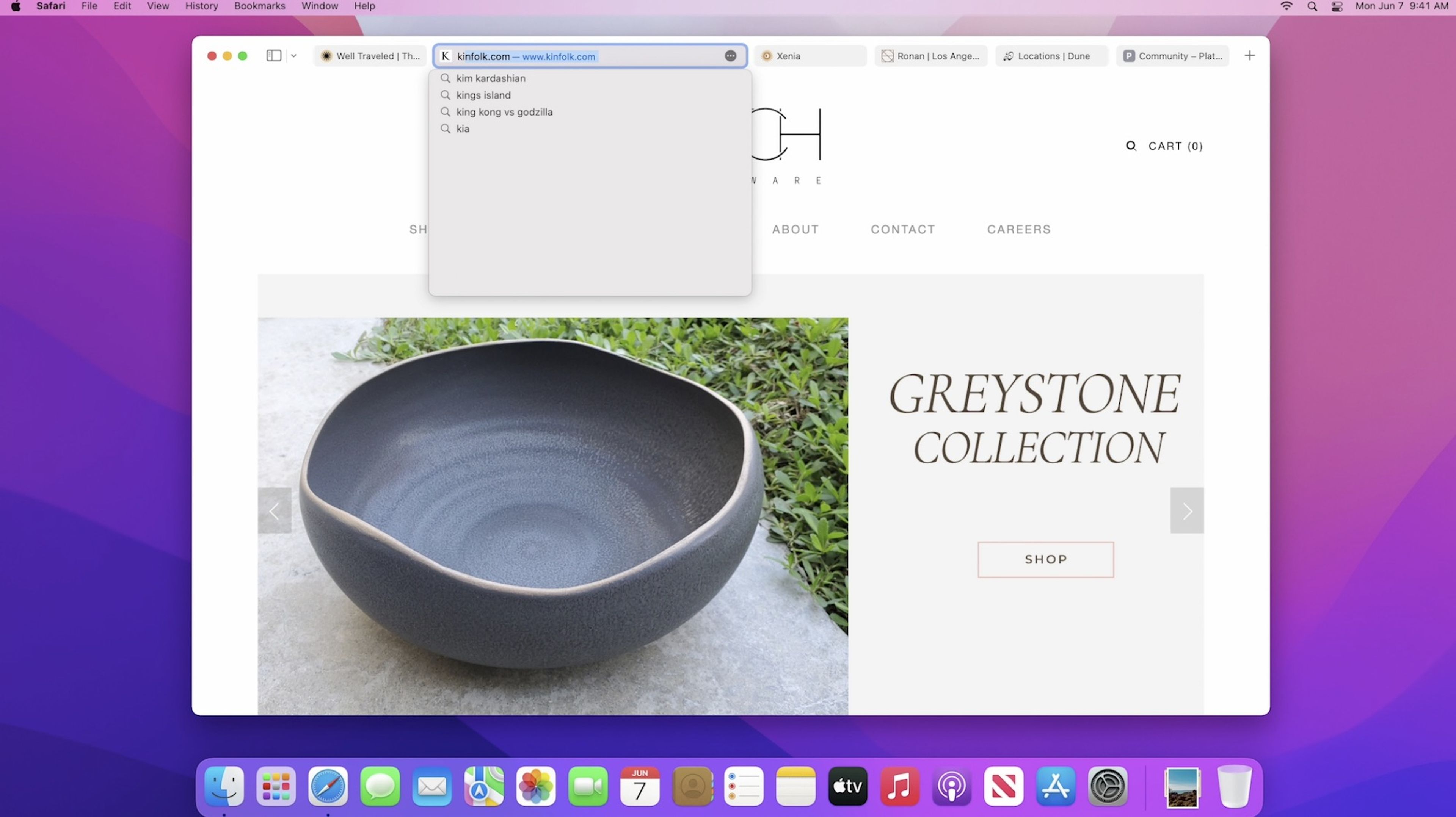Launch Safari from the Dock
This screenshot has height=817, width=1456.
click(328, 786)
